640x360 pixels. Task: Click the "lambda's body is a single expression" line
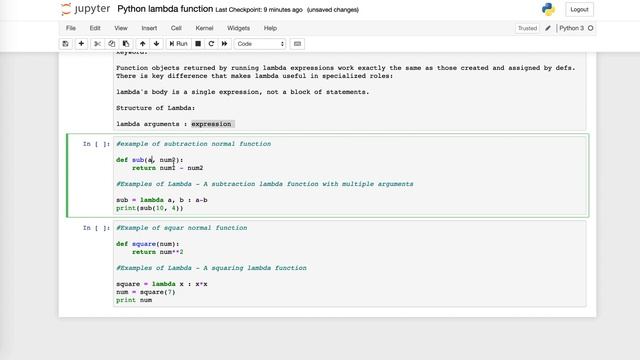[x=242, y=92]
